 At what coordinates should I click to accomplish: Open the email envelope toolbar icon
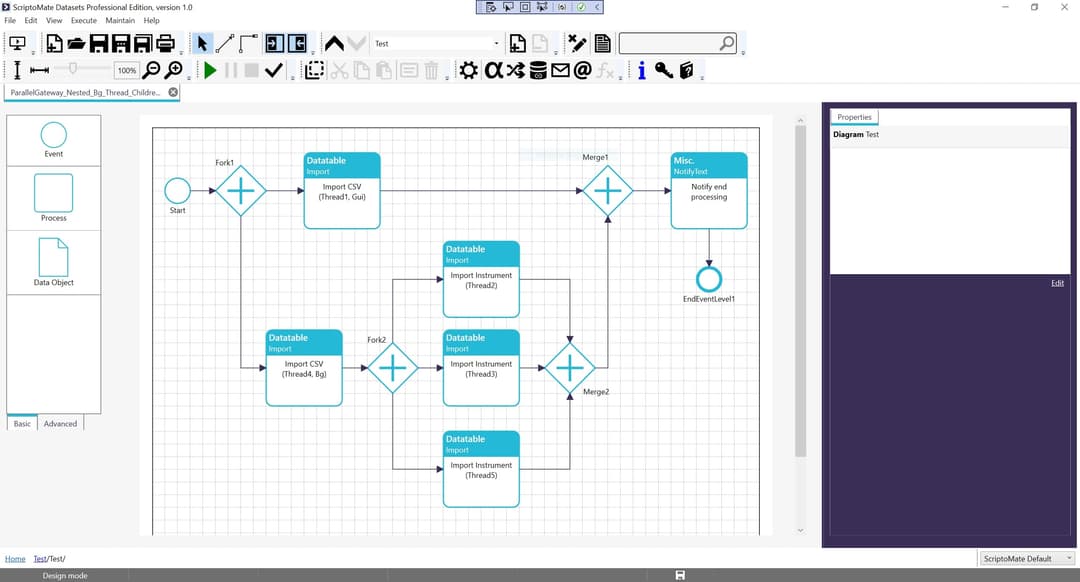point(559,70)
